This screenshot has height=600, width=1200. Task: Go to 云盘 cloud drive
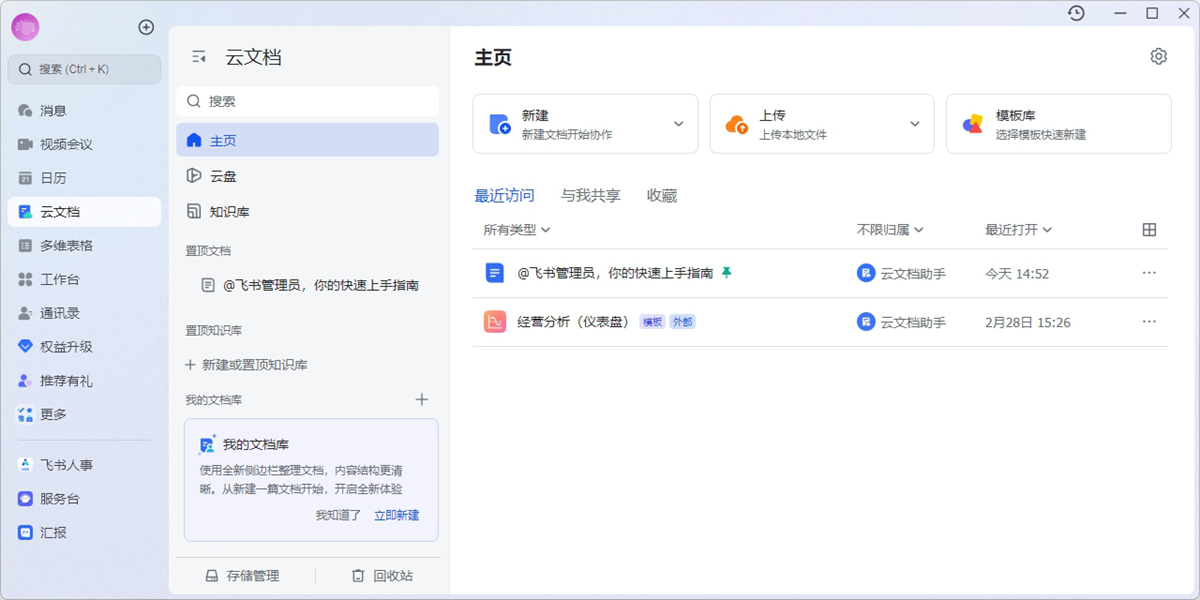(x=307, y=176)
